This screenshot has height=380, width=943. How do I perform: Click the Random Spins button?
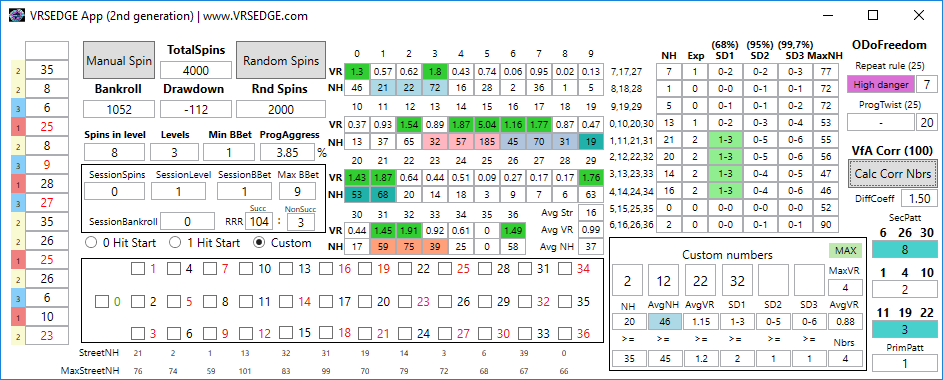click(x=281, y=60)
